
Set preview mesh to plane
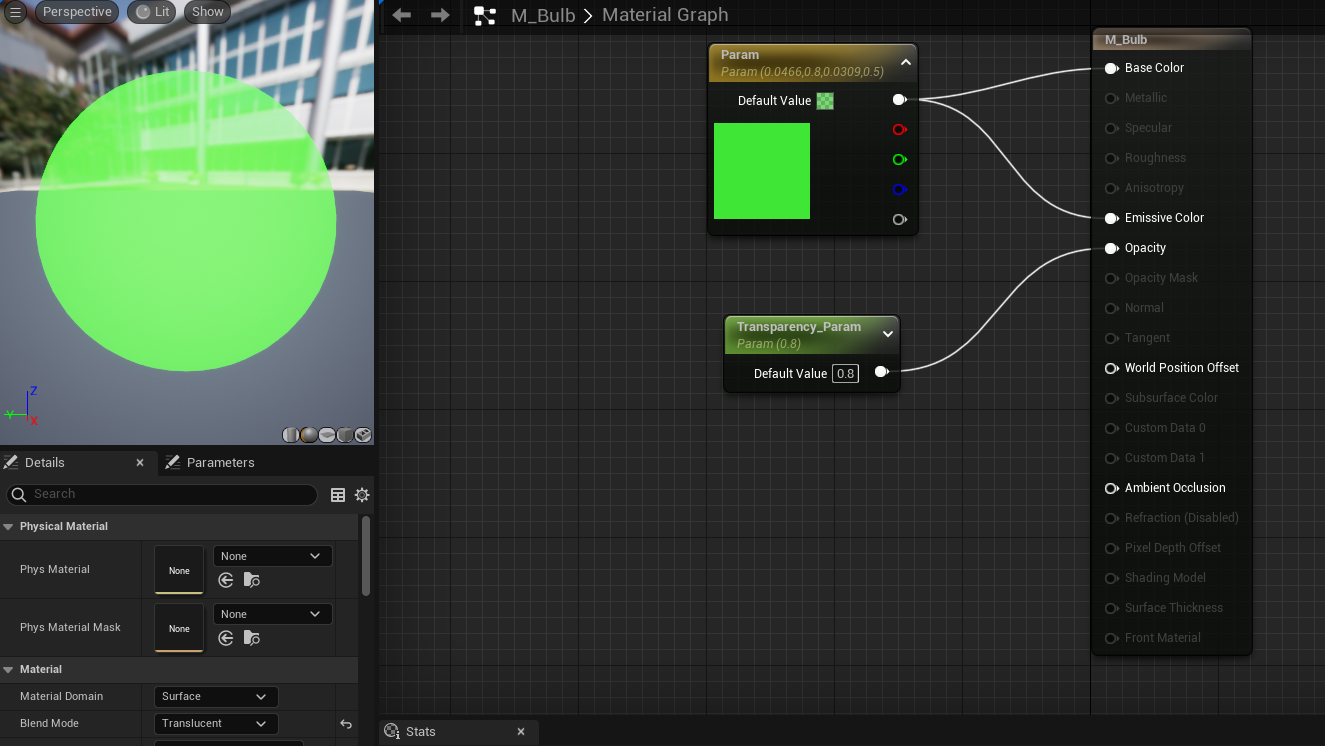tap(327, 435)
